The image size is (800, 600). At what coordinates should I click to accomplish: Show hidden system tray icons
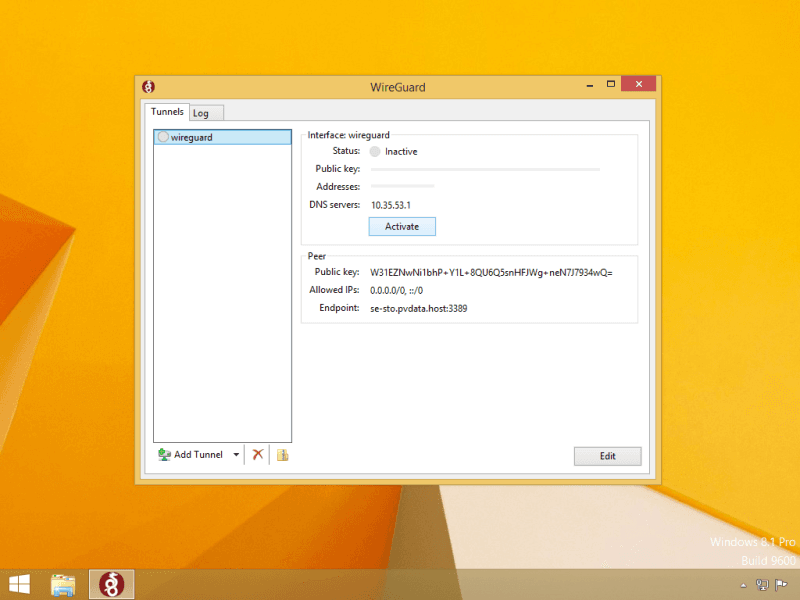[743, 585]
